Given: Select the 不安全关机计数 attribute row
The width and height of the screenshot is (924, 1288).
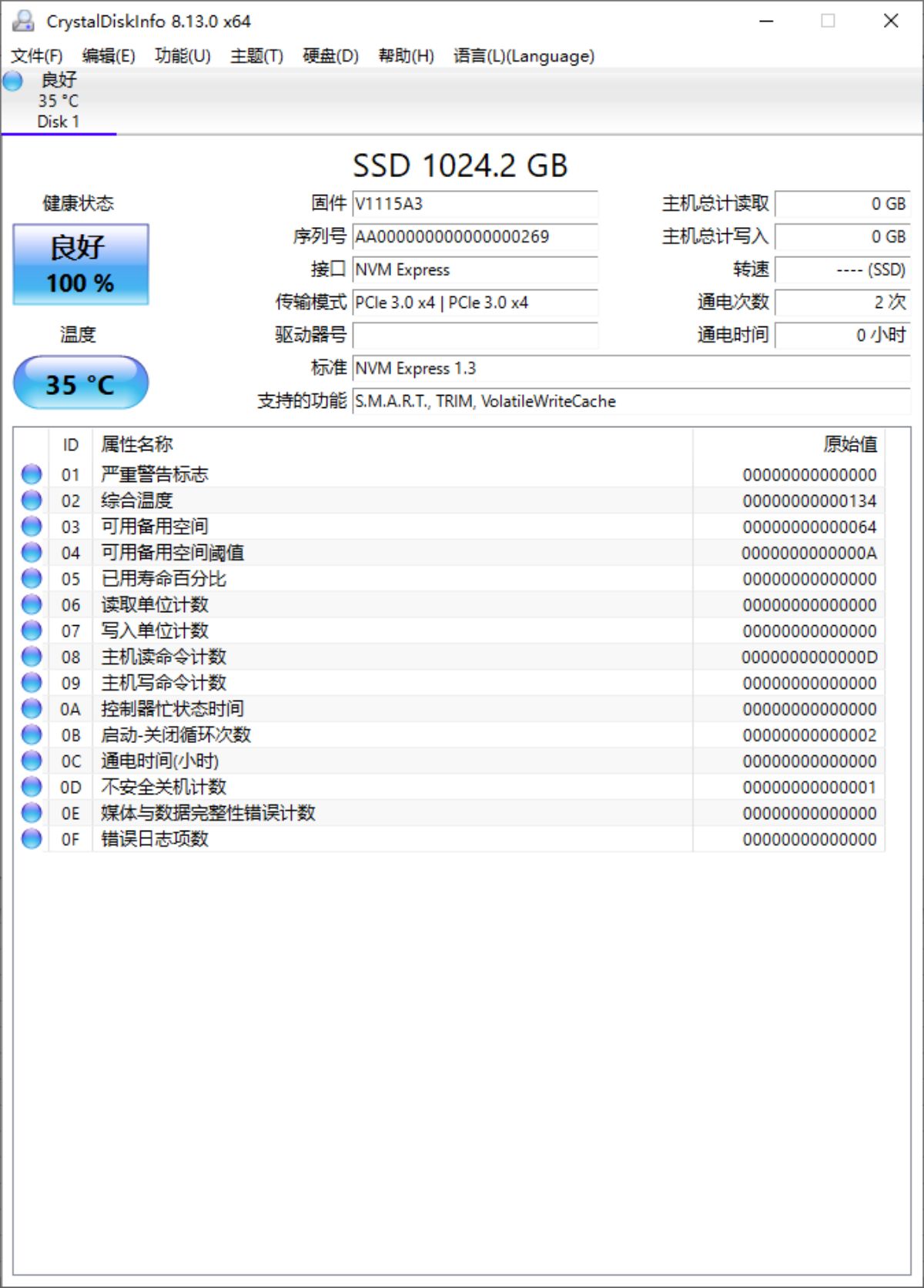Looking at the screenshot, I should tap(450, 787).
